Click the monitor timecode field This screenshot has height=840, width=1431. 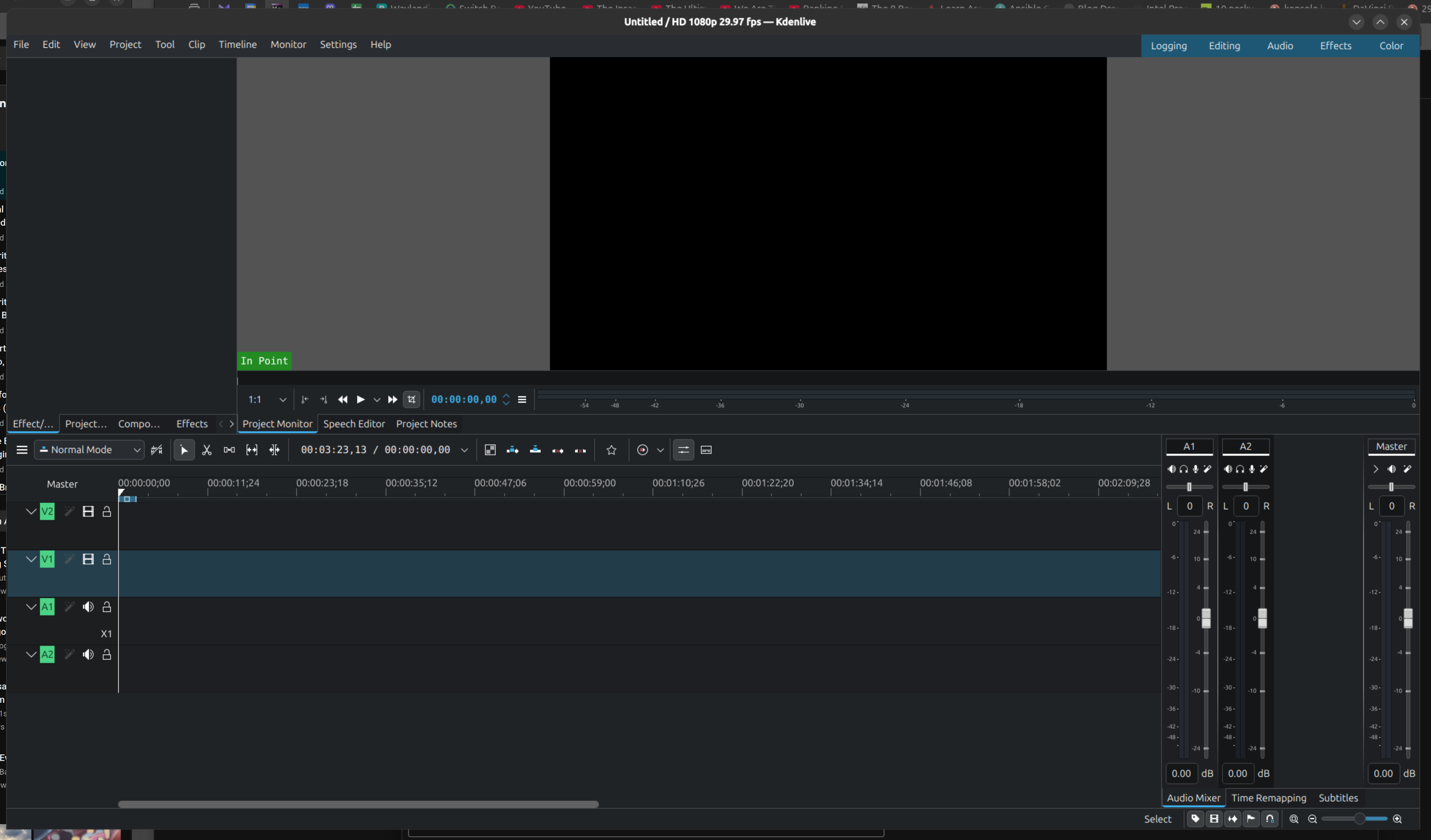pos(463,399)
